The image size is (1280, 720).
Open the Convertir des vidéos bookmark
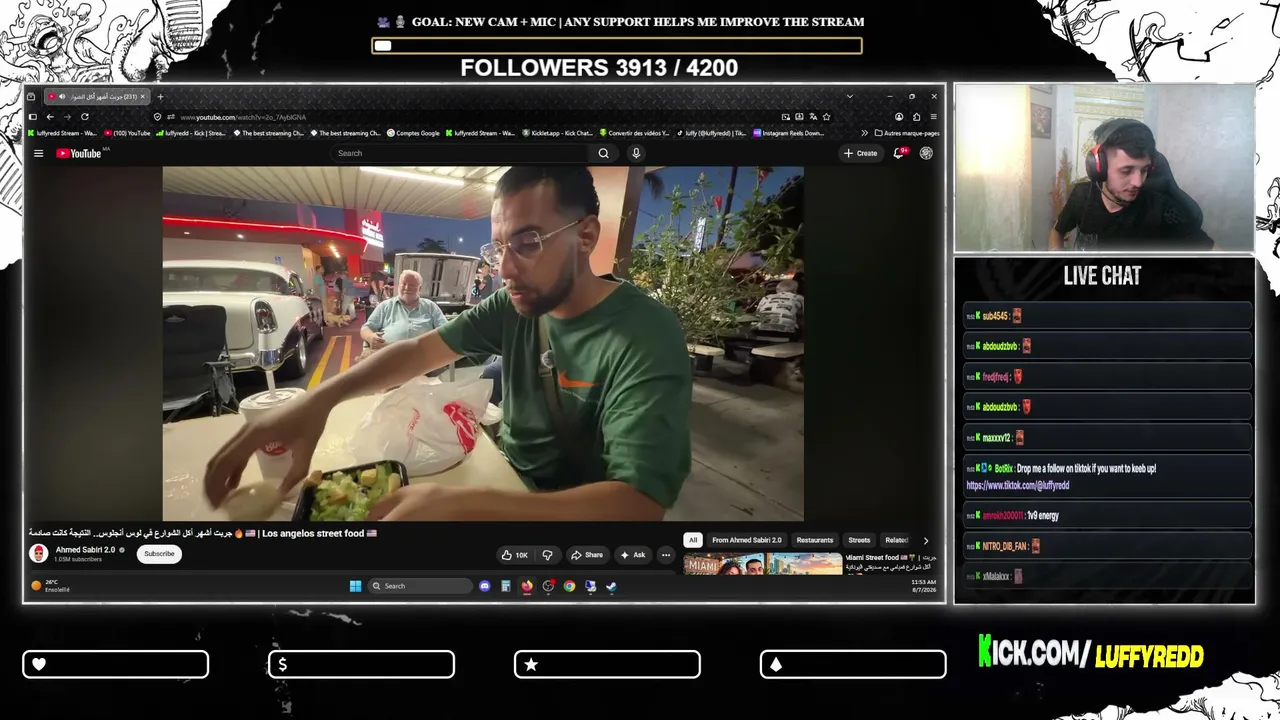(x=634, y=133)
